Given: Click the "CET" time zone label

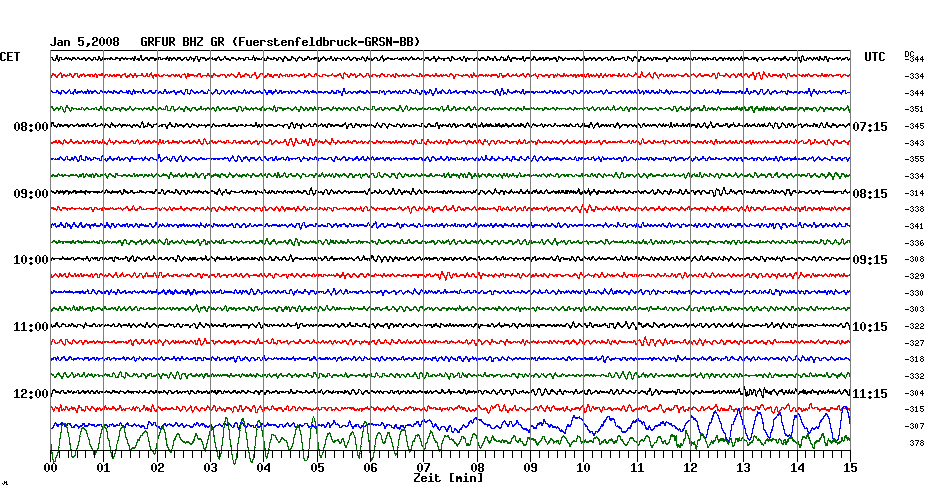Looking at the screenshot, I should (10, 57).
